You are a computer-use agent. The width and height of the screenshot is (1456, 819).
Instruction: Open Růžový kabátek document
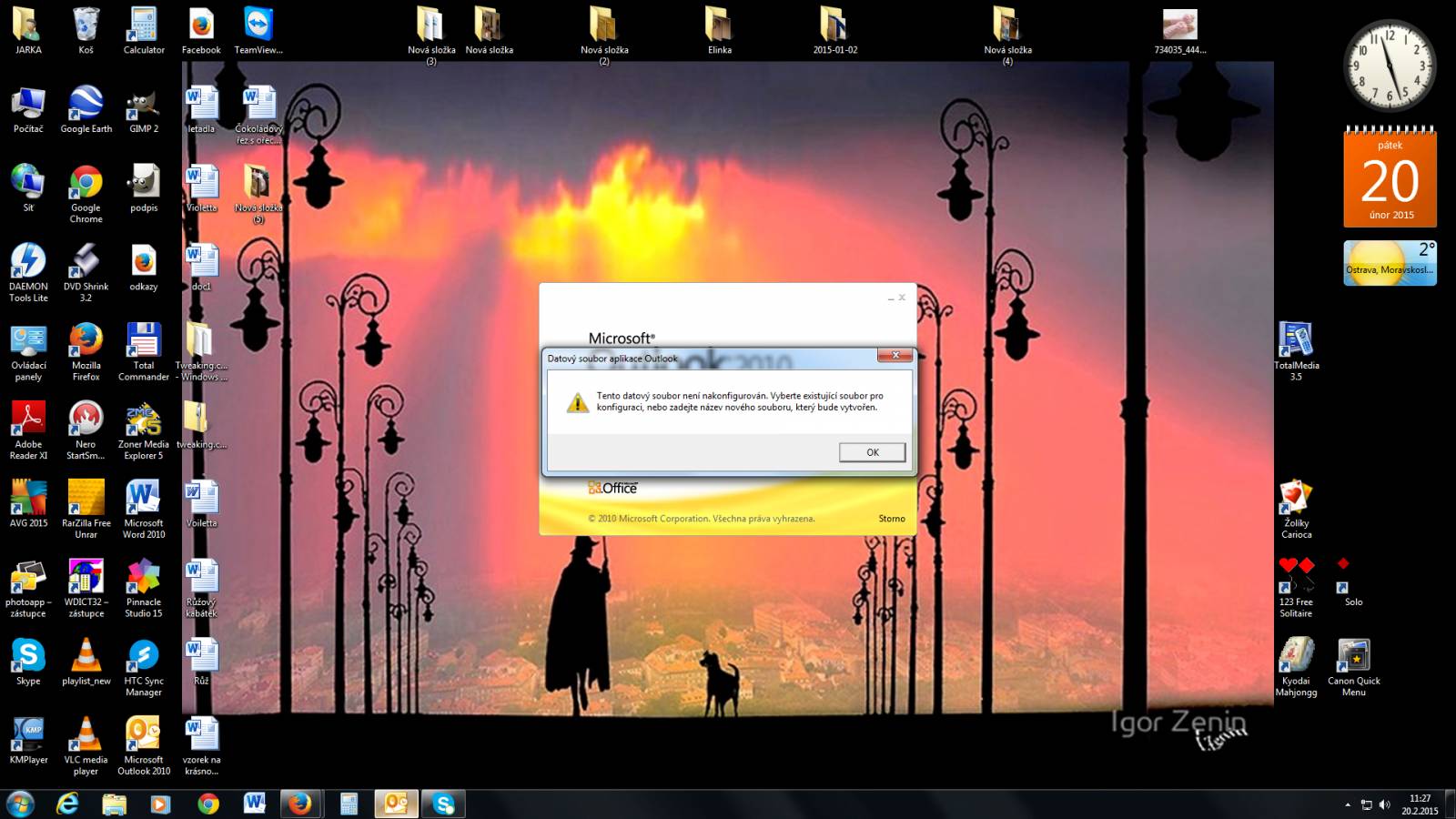pos(201,588)
